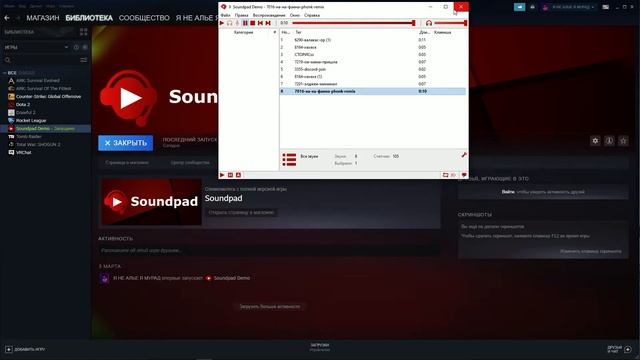Click Steam back arrow navigation
Image resolution: width=640 pixels, height=360 pixels.
tap(7, 18)
